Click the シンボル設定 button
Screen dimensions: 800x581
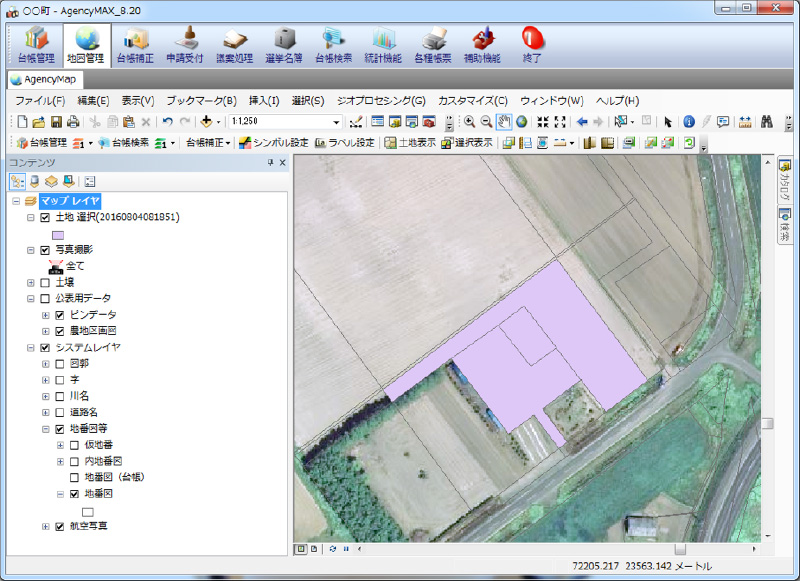click(x=273, y=143)
